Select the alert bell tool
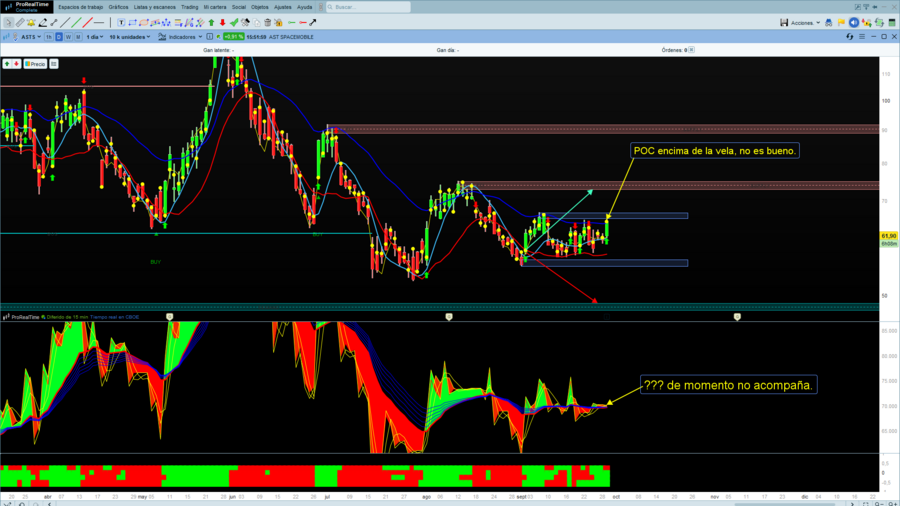 coord(31,22)
